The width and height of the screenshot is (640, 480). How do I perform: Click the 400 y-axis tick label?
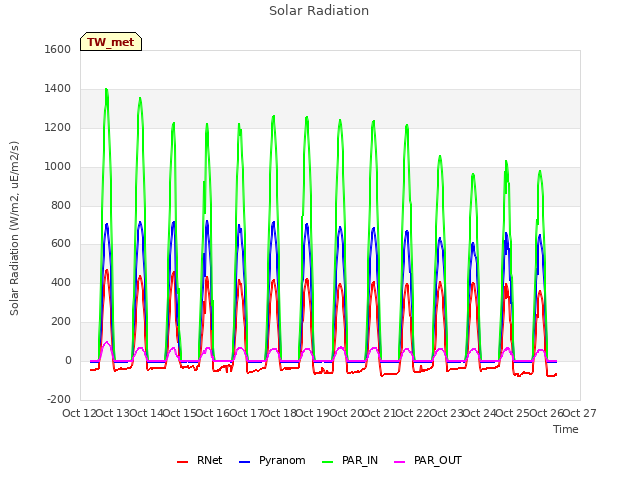point(61,282)
